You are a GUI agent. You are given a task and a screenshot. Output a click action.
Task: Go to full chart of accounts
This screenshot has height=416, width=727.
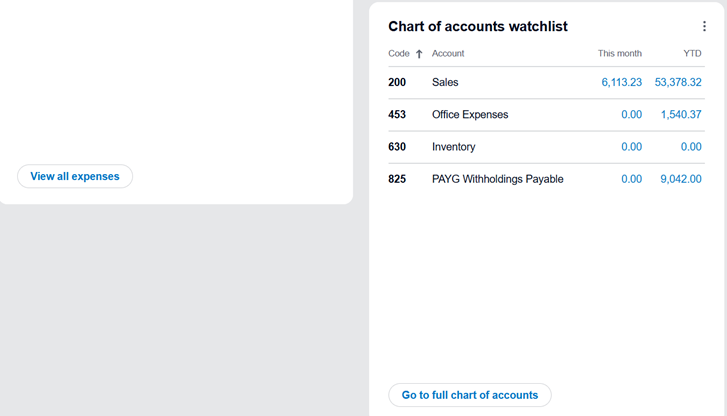coord(469,395)
